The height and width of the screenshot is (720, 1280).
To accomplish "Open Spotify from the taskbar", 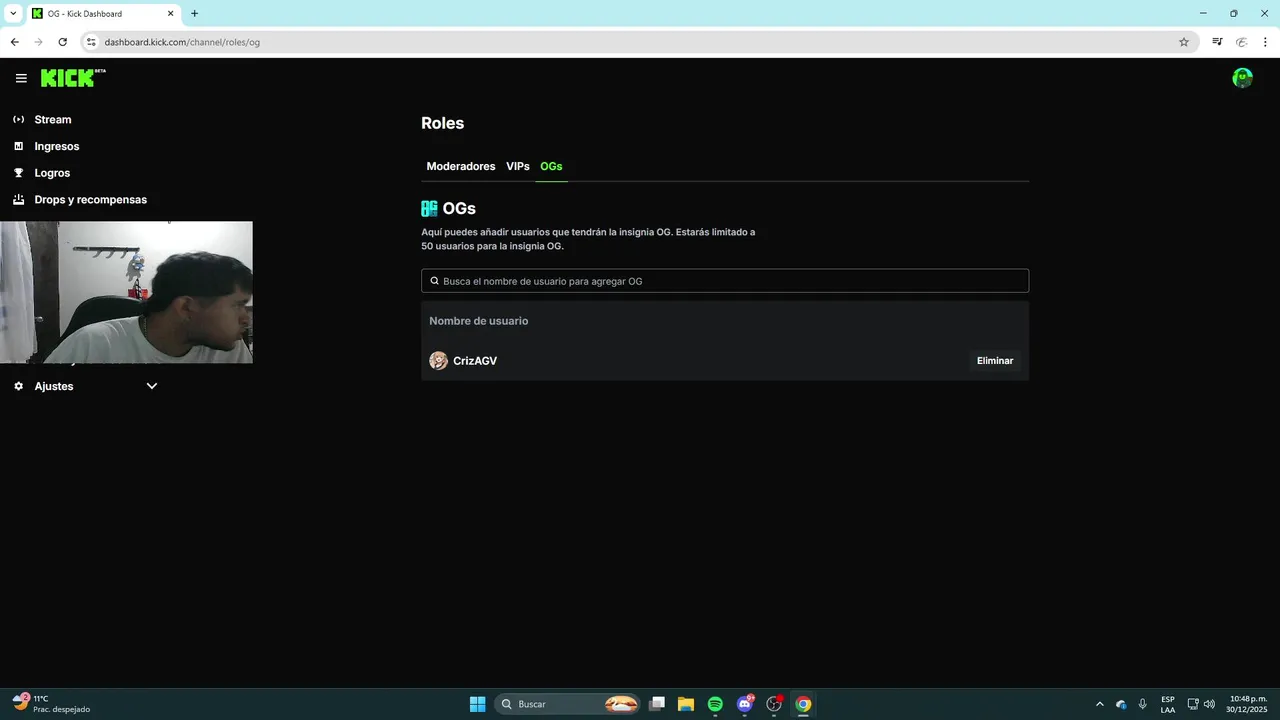I will point(715,704).
